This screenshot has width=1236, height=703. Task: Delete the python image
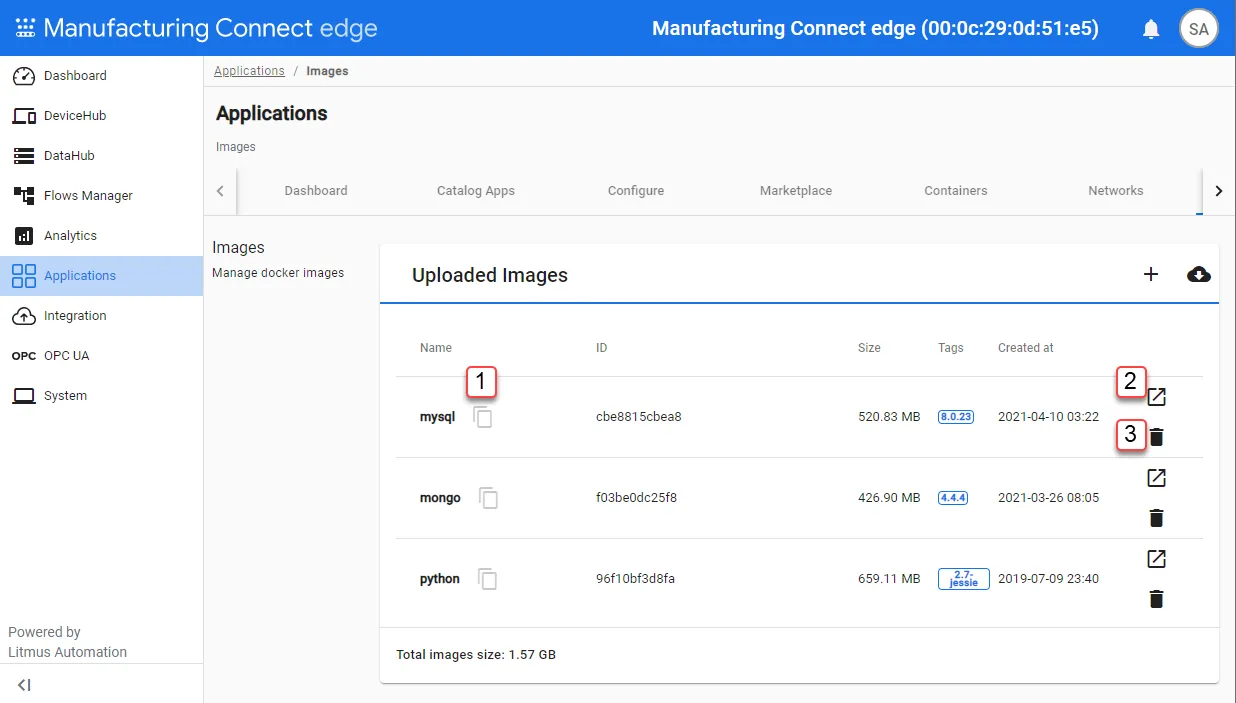tap(1157, 599)
